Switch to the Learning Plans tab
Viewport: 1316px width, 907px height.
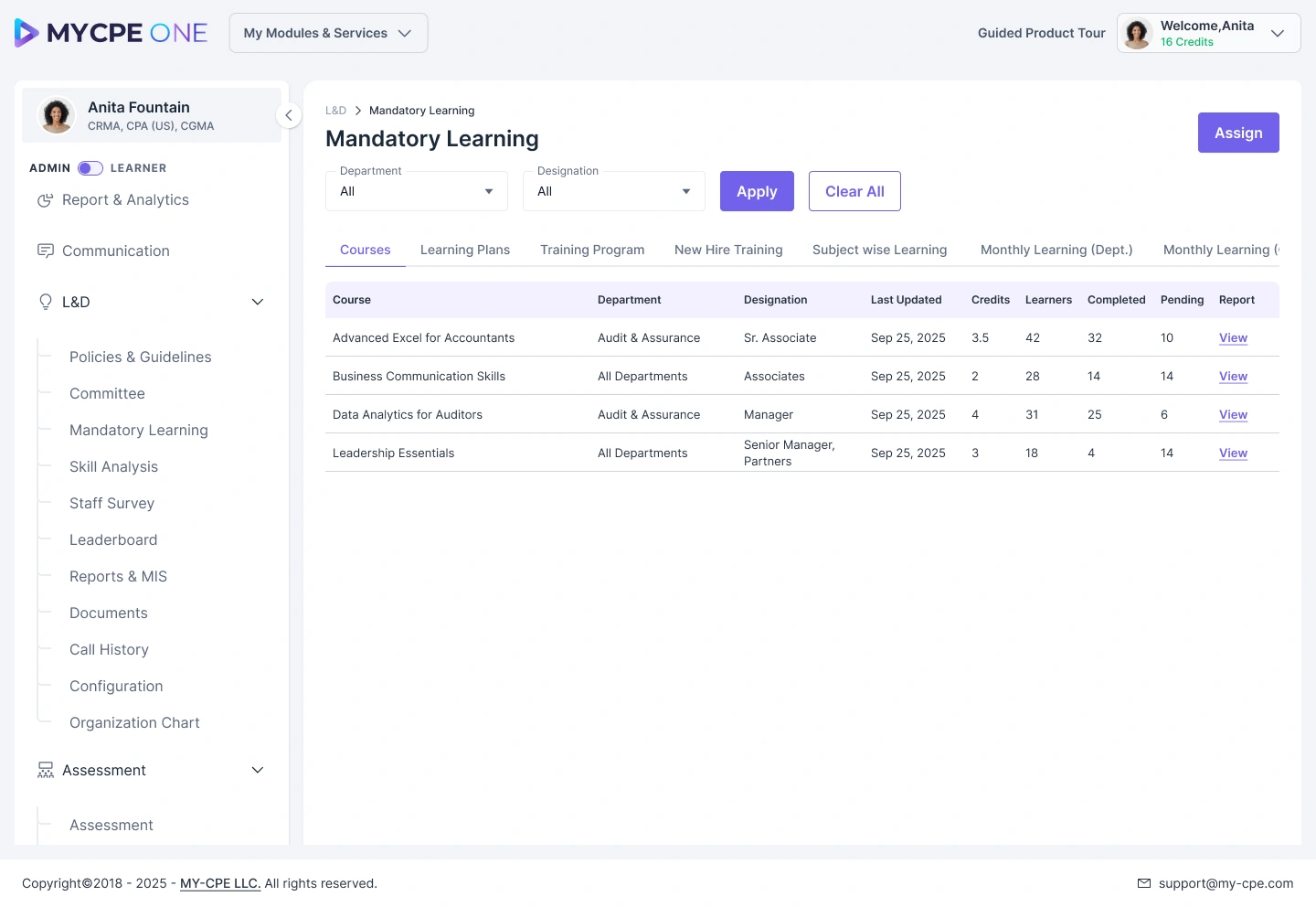coord(465,250)
